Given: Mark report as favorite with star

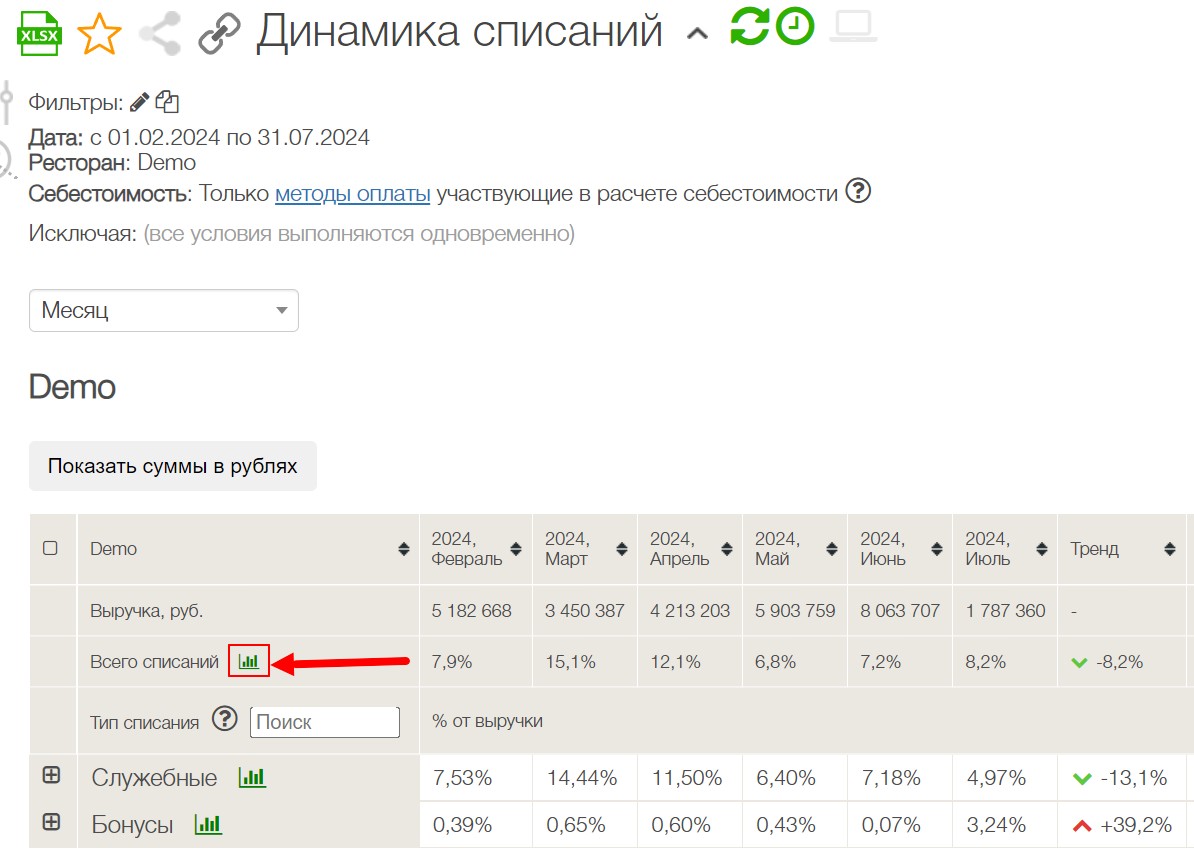Looking at the screenshot, I should point(98,34).
